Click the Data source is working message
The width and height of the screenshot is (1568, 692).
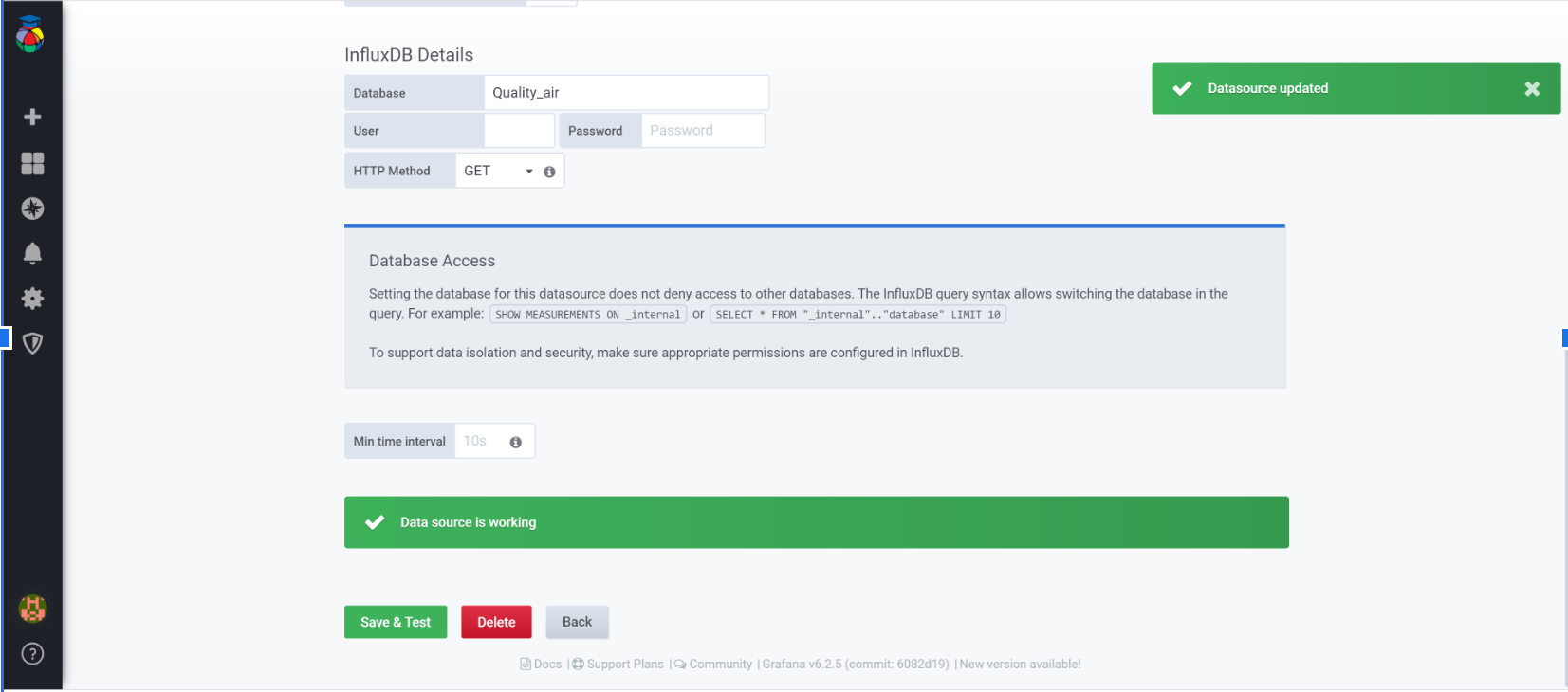point(468,522)
